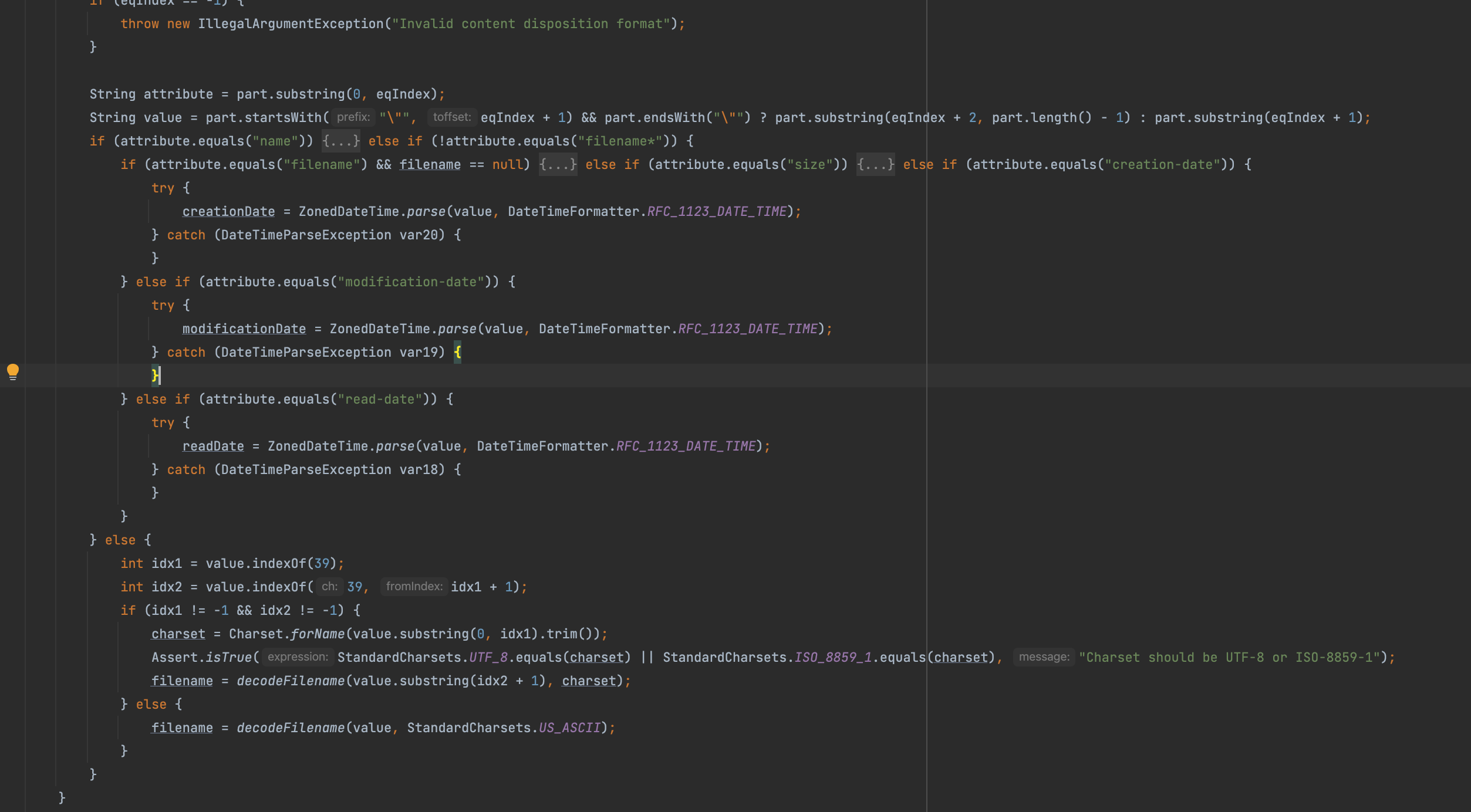
Task: Click the 'prefix:' parameter hint
Action: [x=353, y=117]
